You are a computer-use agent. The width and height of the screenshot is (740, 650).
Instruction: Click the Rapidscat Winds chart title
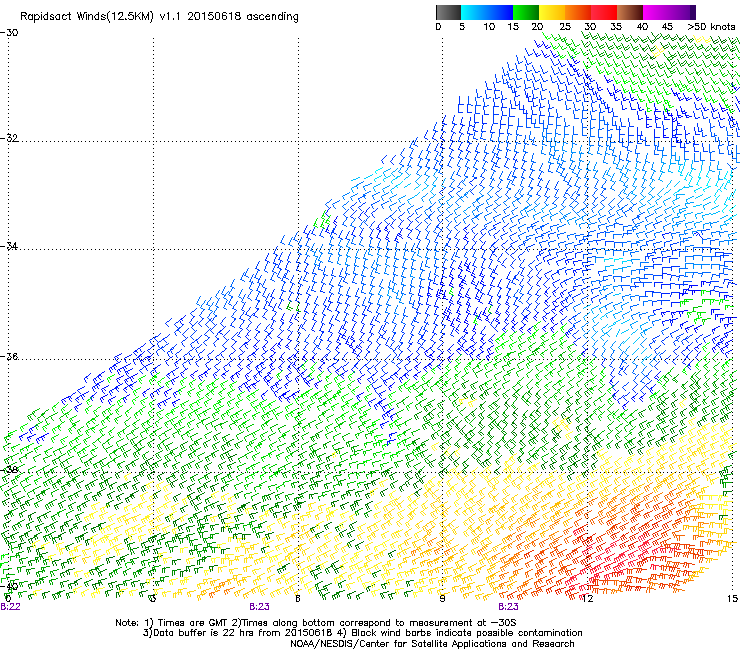click(x=159, y=17)
